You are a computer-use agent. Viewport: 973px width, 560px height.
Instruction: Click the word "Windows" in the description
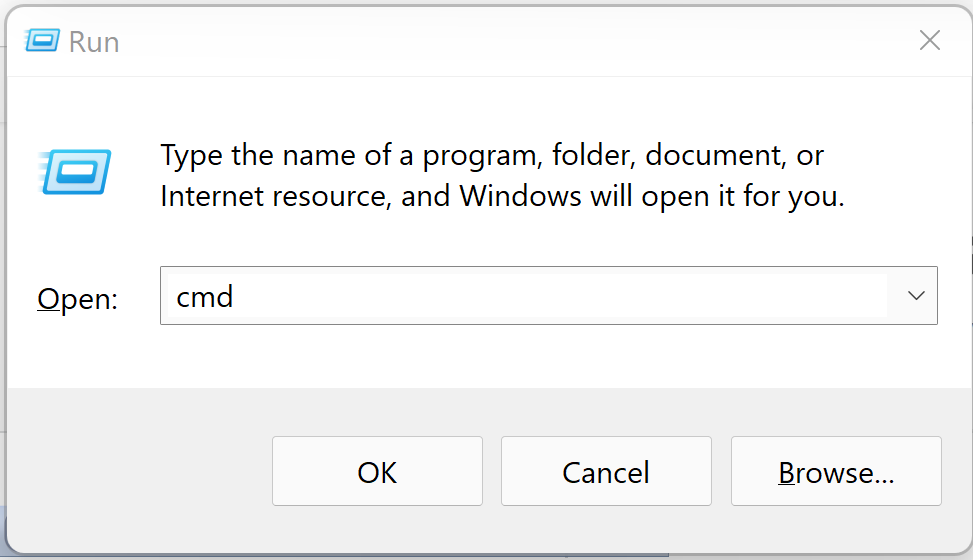520,196
